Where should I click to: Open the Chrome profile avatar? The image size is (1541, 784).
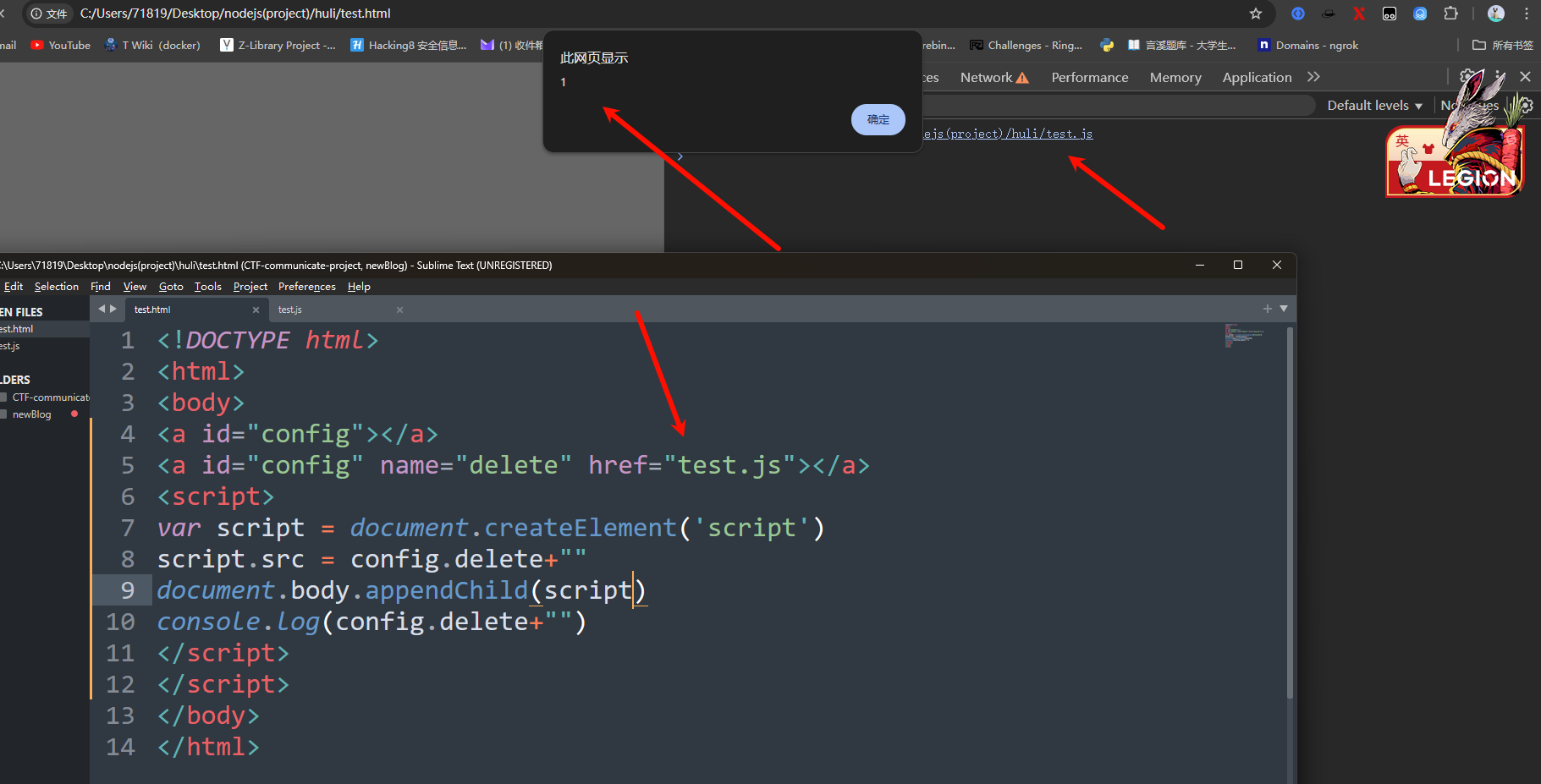coord(1496,14)
